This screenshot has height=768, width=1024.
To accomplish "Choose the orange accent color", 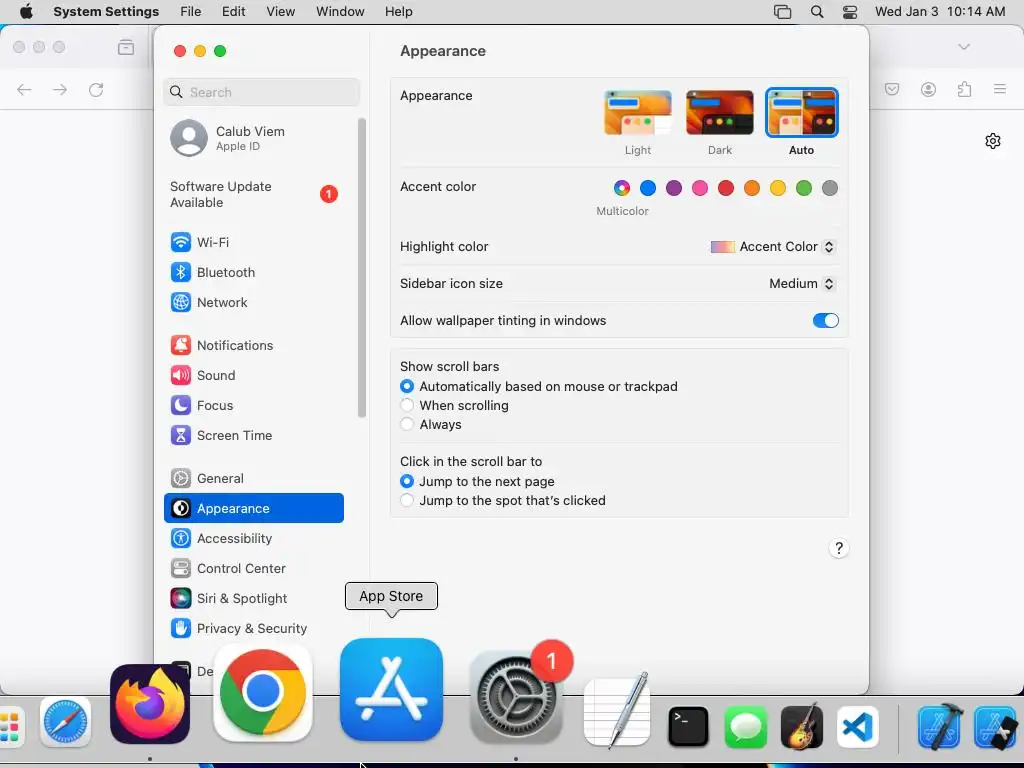I will (x=752, y=188).
